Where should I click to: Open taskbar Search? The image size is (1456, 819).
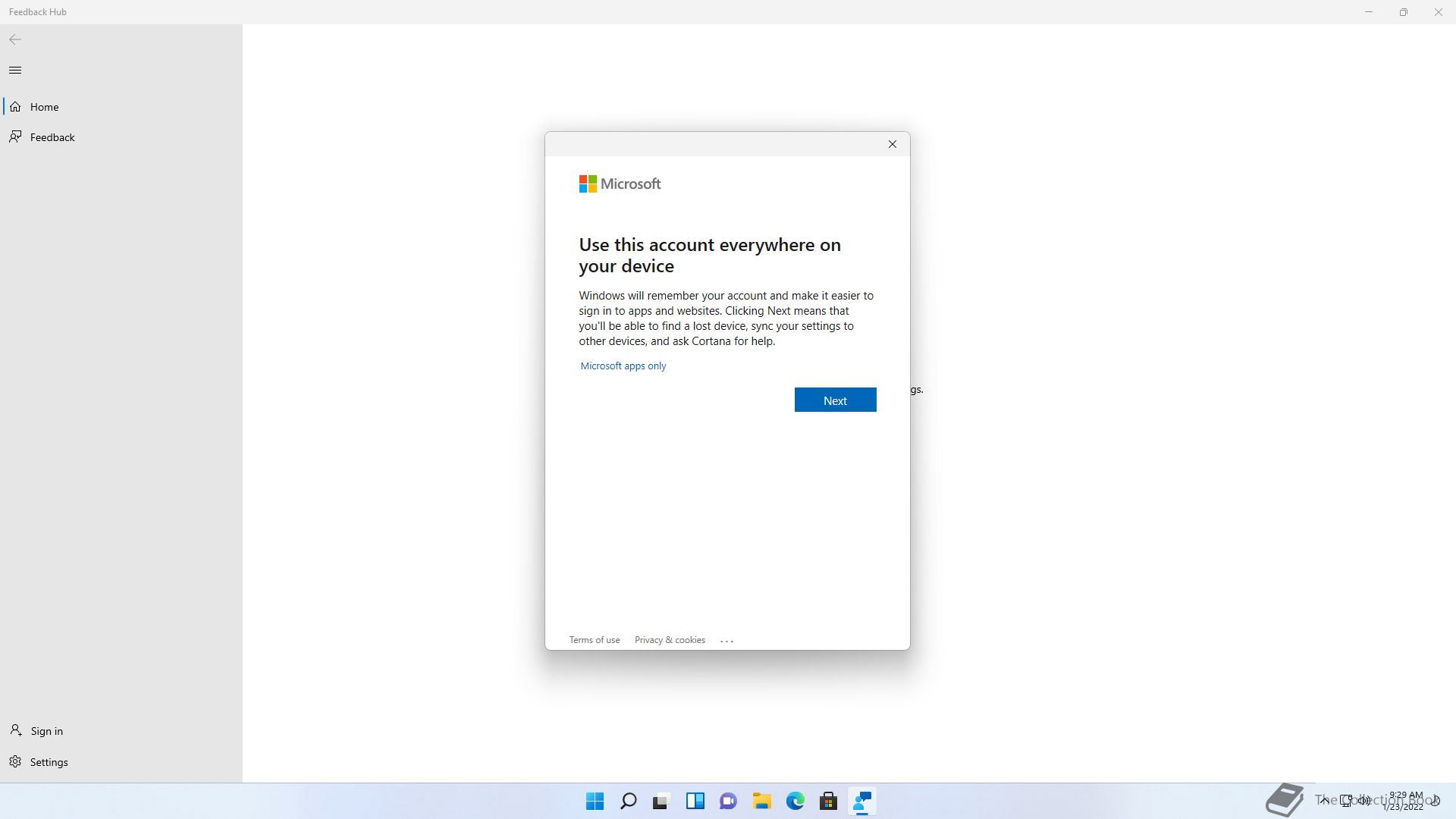point(629,801)
